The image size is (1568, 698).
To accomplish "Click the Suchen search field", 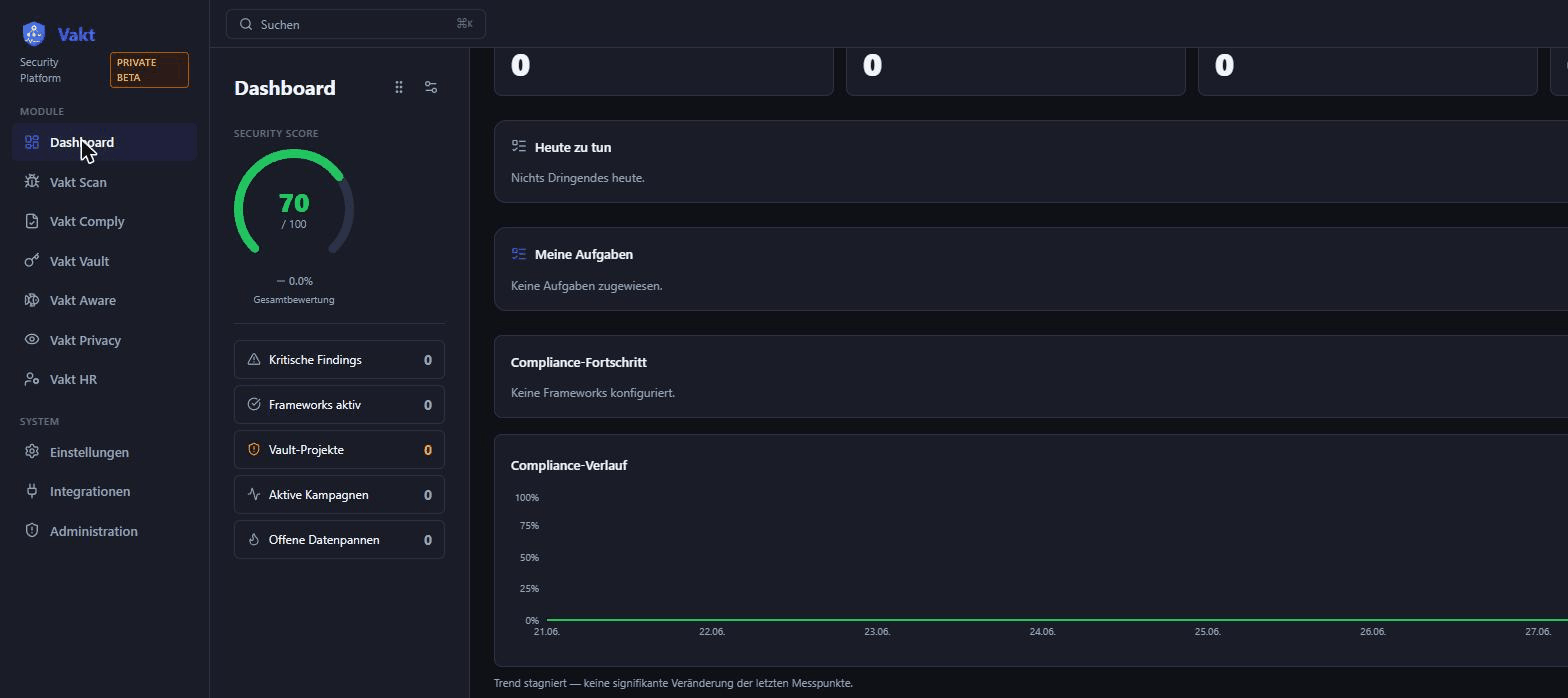I will 356,24.
